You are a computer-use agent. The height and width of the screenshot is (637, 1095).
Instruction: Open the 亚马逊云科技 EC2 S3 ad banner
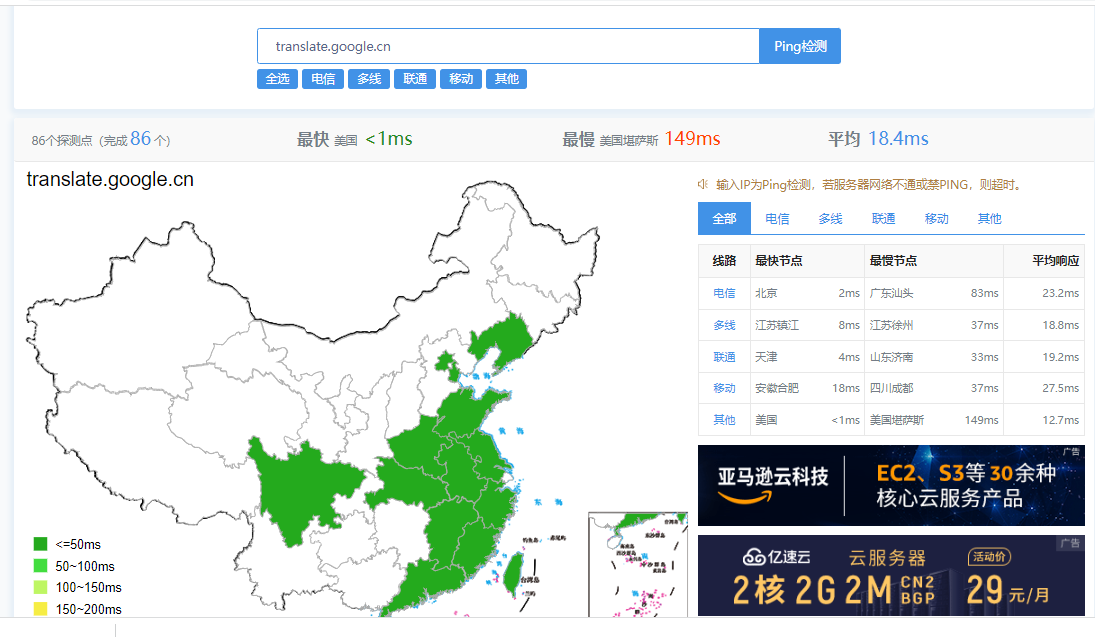(x=891, y=485)
